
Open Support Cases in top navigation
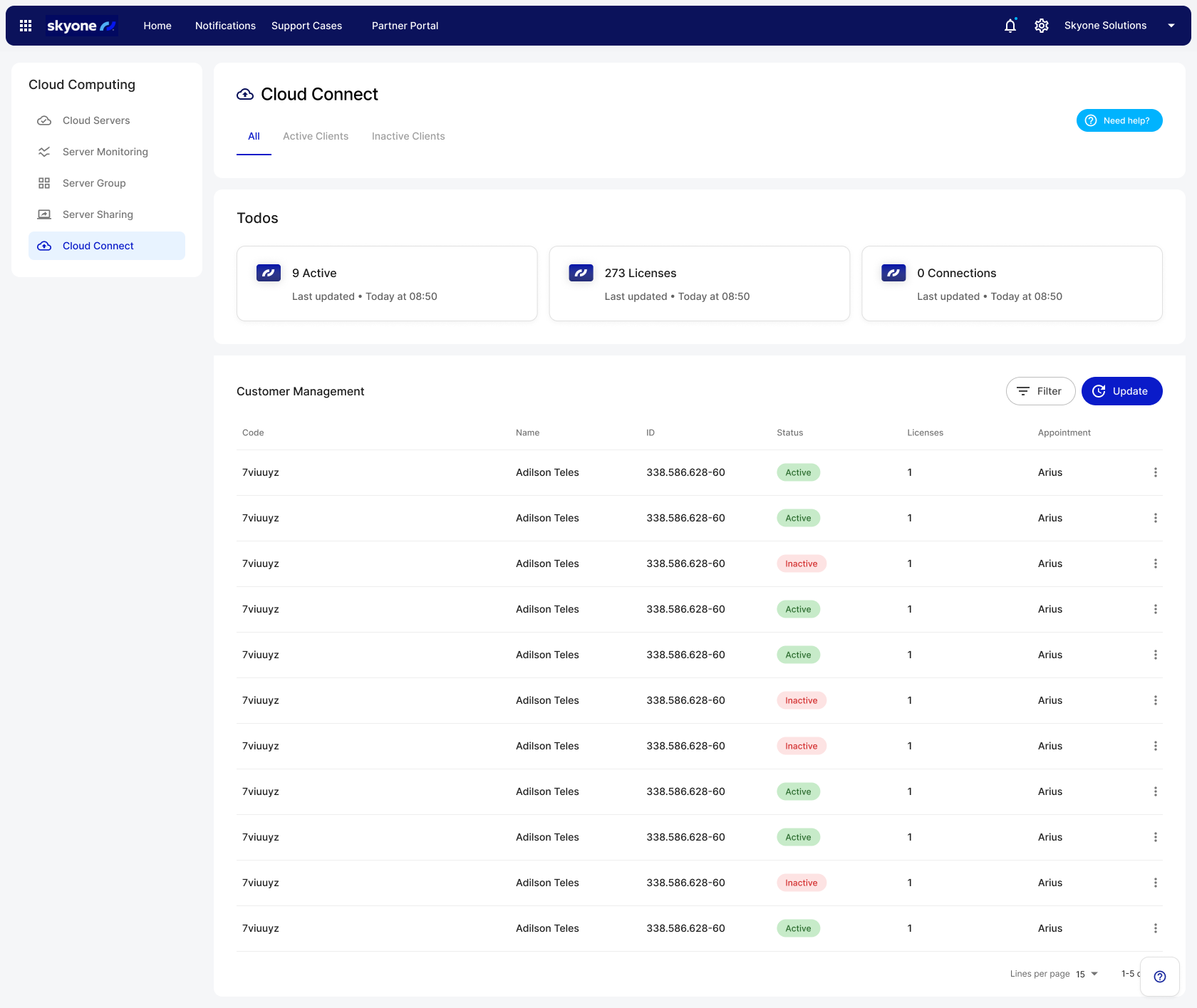click(306, 26)
